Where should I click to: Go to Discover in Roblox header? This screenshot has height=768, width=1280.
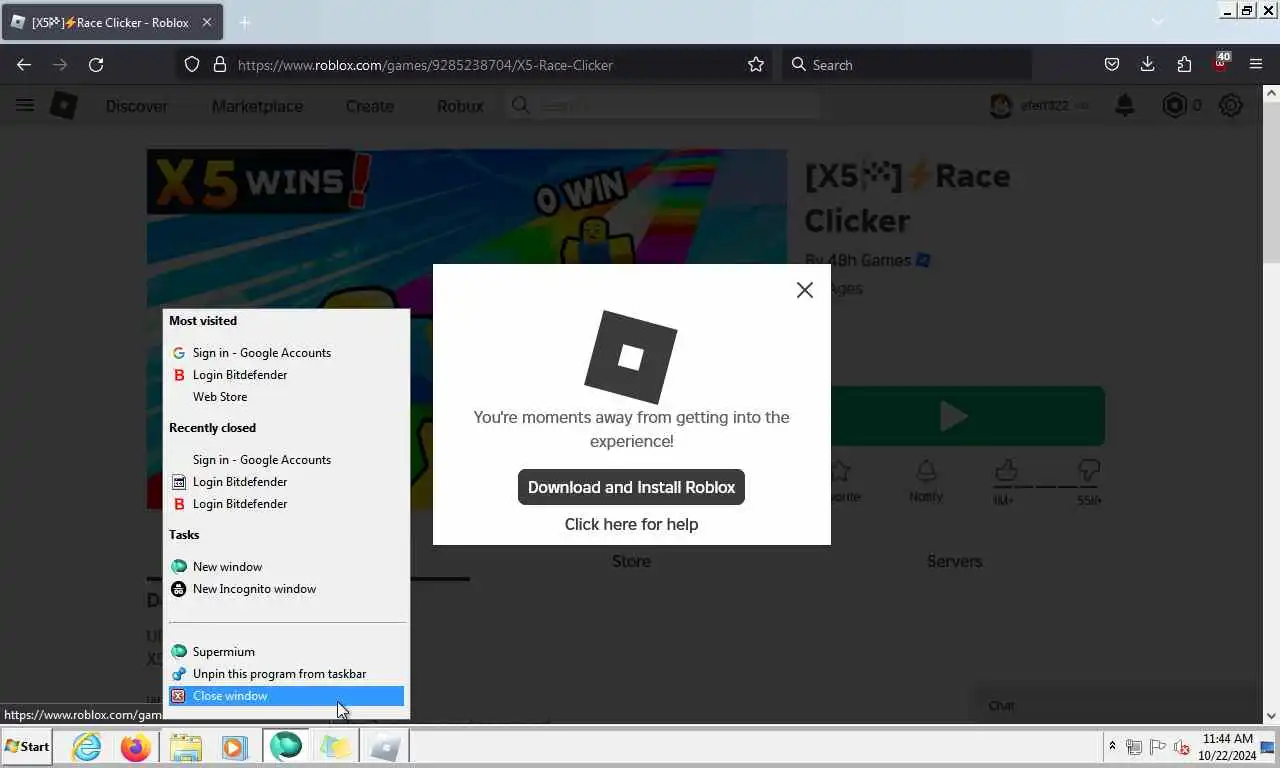137,106
